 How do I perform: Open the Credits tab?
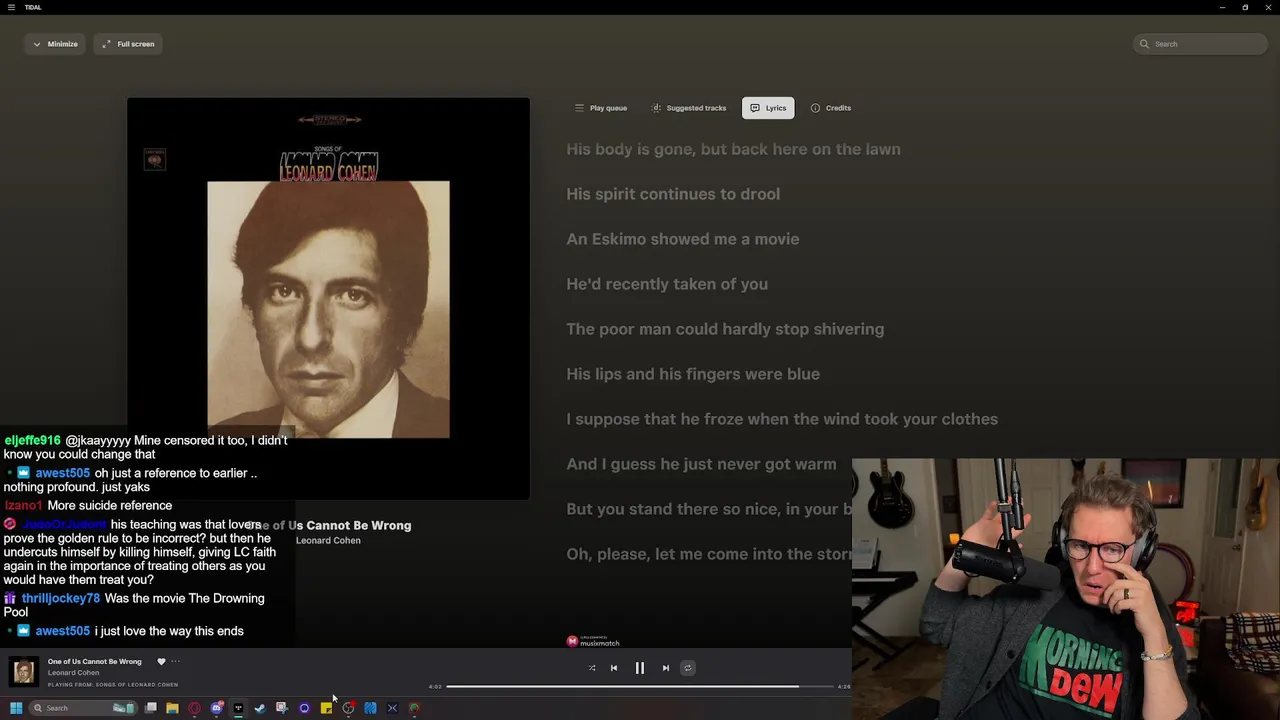(831, 108)
